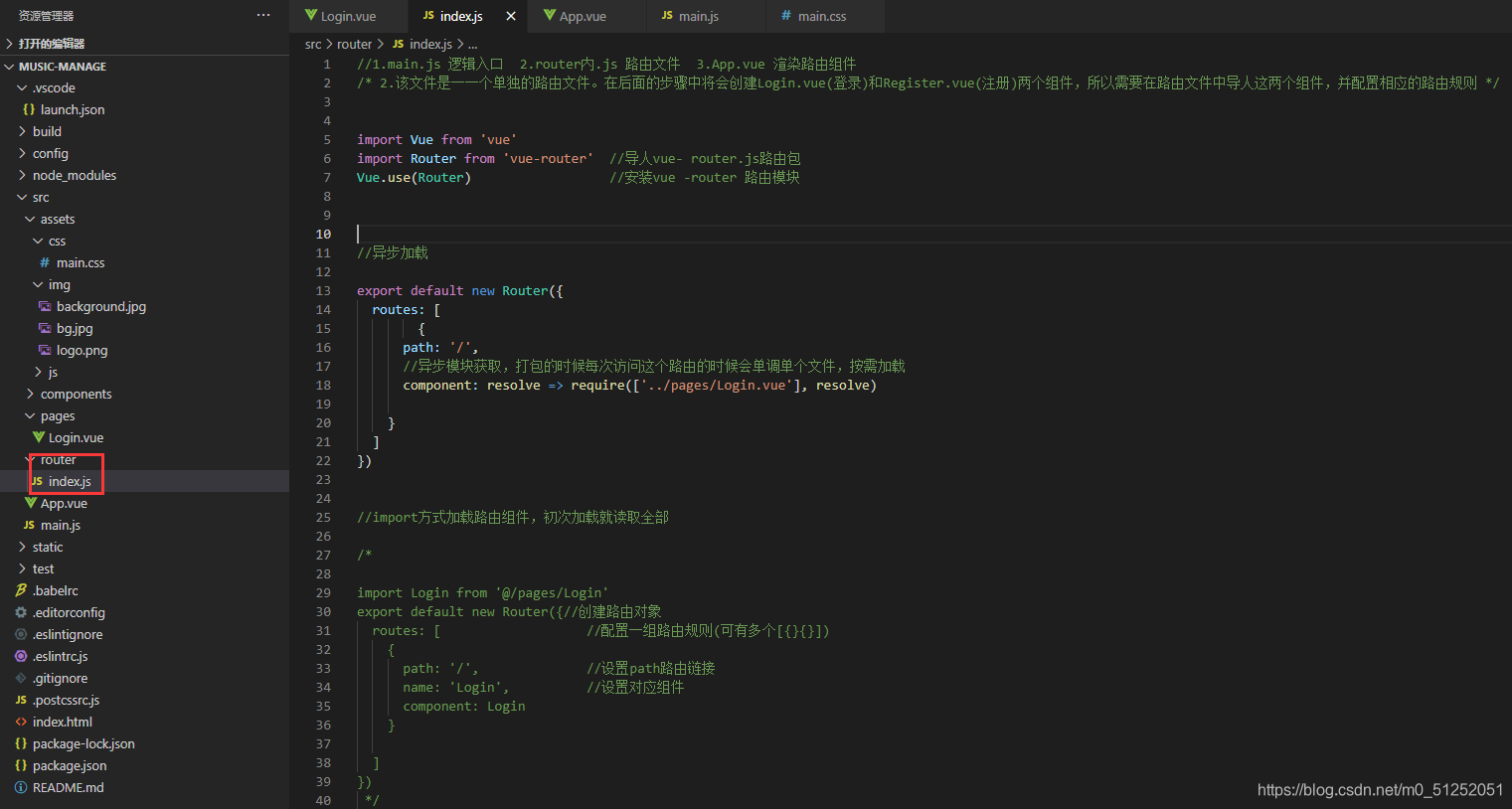This screenshot has width=1512, height=809.
Task: Click Vue icon beside Login.vue in tree
Action: tap(38, 437)
